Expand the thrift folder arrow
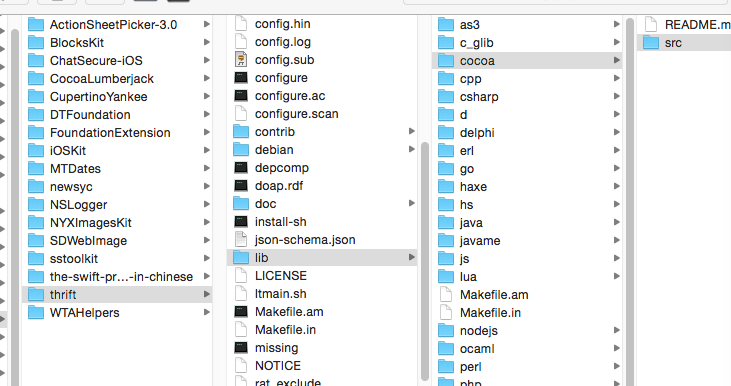The height and width of the screenshot is (386, 731). coord(207,294)
